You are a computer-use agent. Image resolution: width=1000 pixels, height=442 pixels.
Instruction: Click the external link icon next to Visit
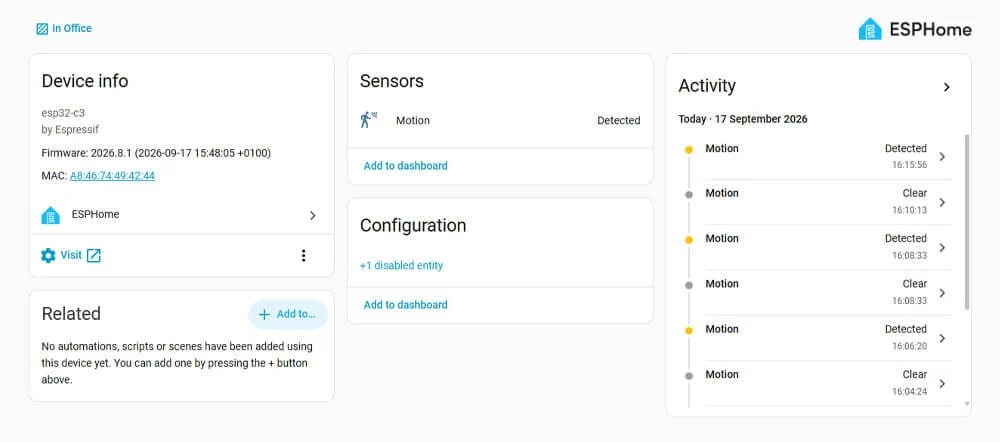pyautogui.click(x=94, y=256)
